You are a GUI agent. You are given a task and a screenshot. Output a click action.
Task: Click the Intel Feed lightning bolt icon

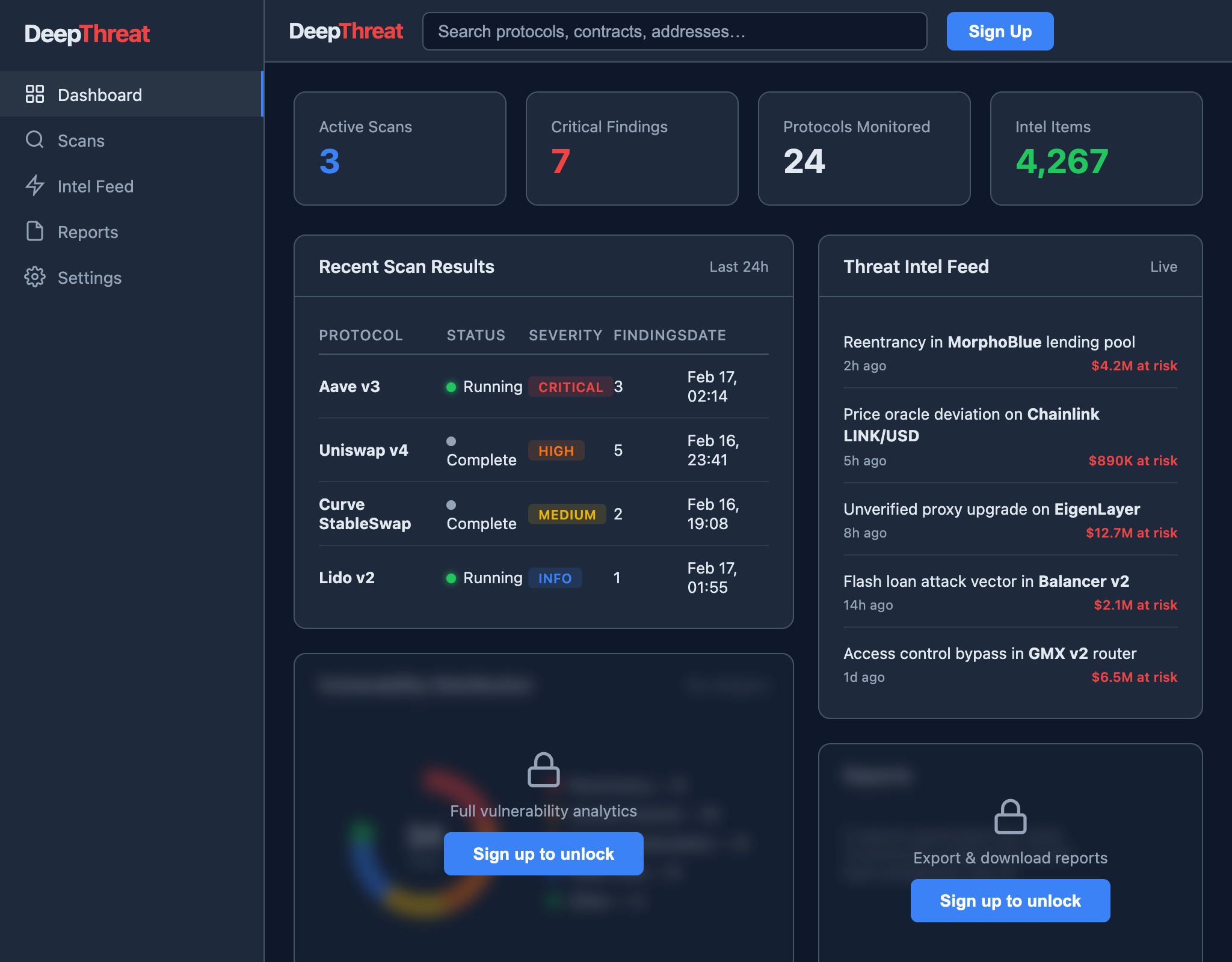click(x=35, y=186)
